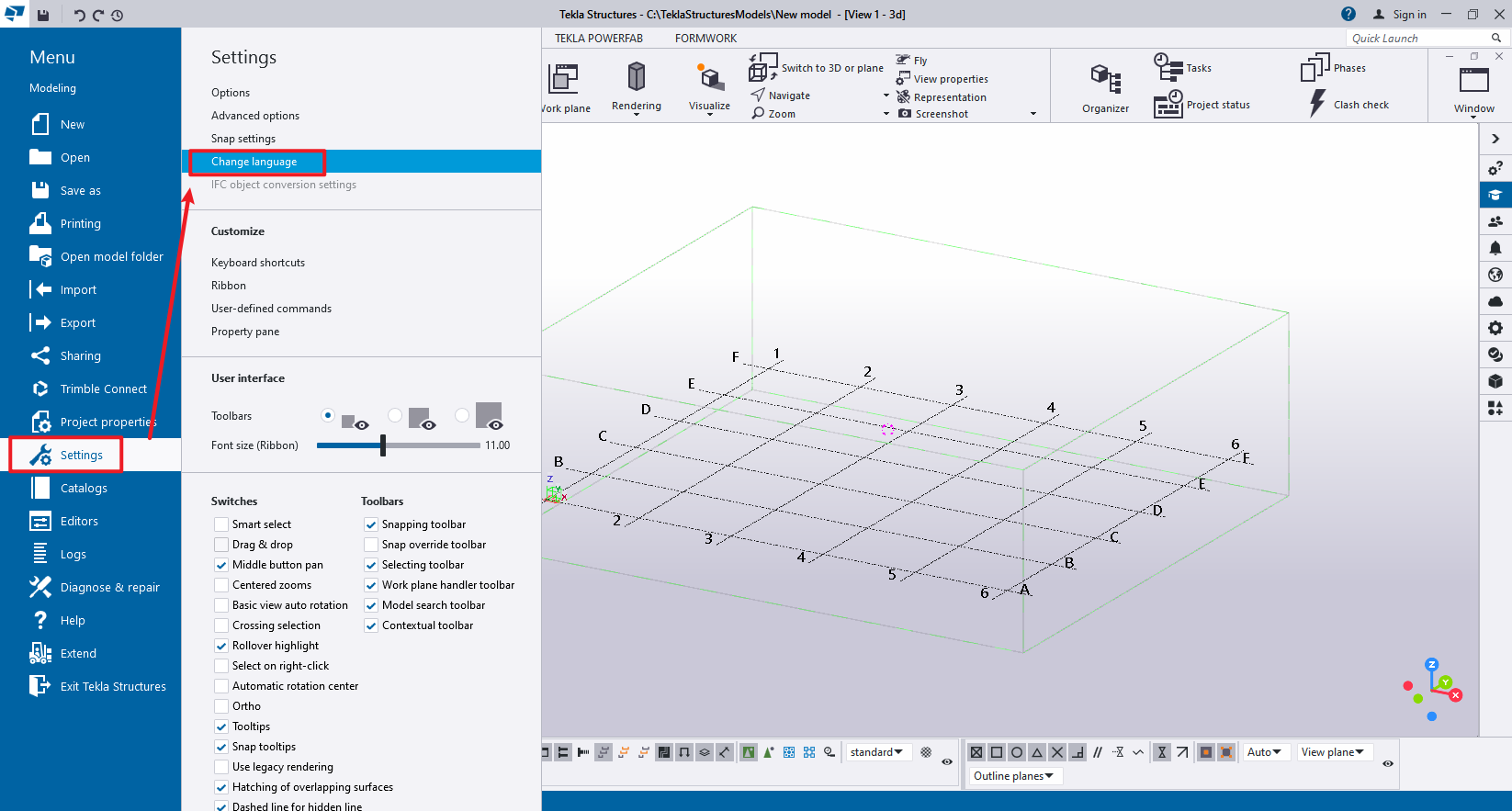Toggle the Rollover highlight checkbox
The width and height of the screenshot is (1512, 811).
click(221, 646)
